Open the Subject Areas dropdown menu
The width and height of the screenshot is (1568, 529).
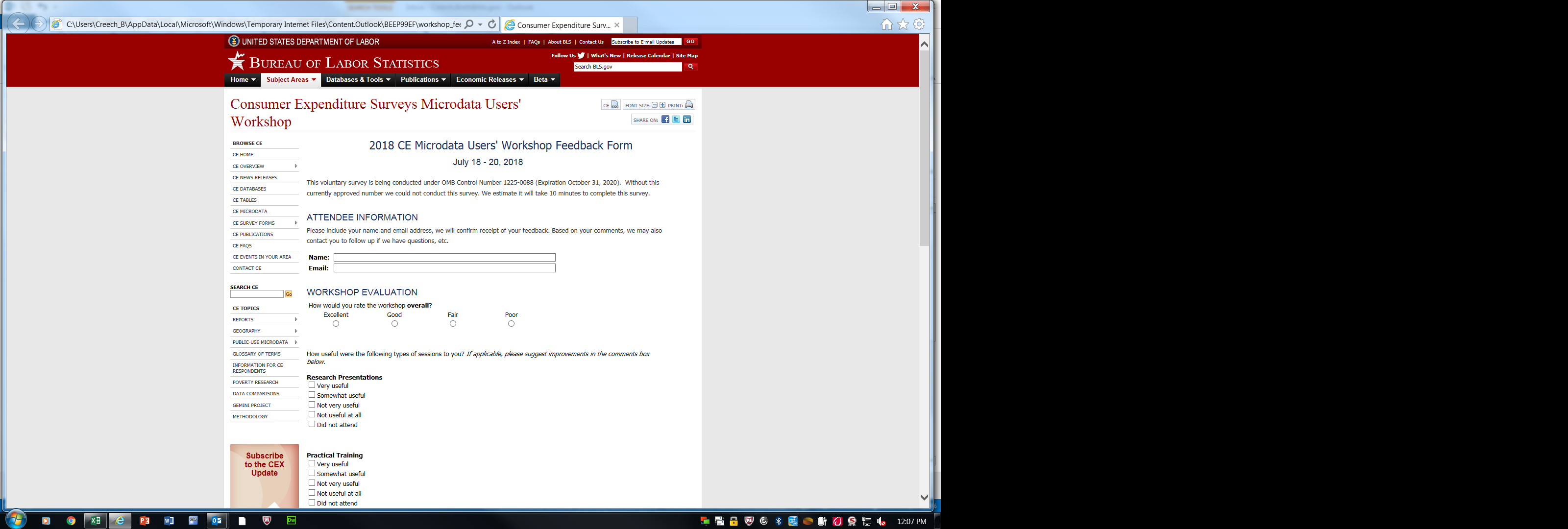click(291, 80)
